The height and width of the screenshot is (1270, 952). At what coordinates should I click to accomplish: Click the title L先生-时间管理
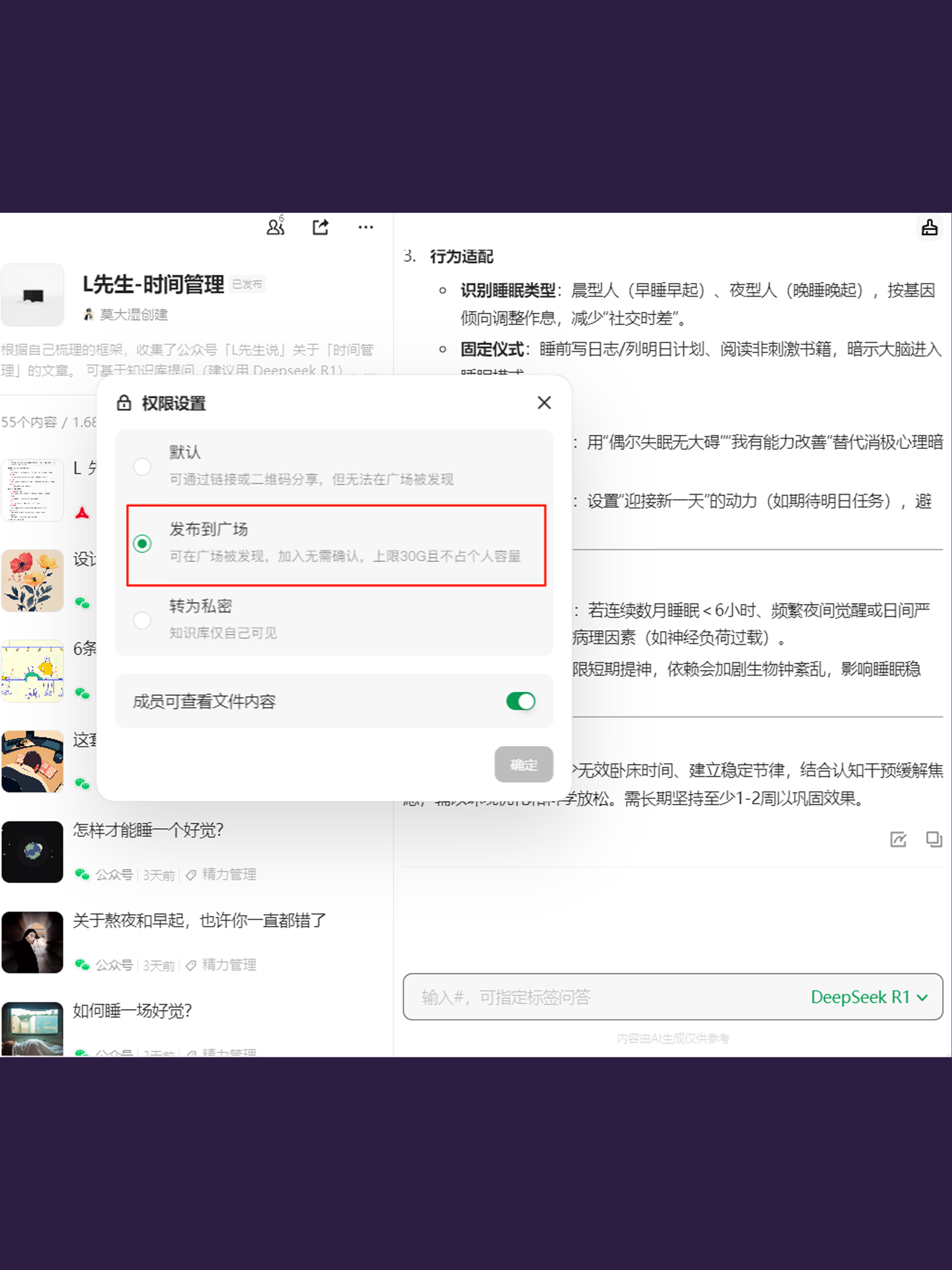153,284
